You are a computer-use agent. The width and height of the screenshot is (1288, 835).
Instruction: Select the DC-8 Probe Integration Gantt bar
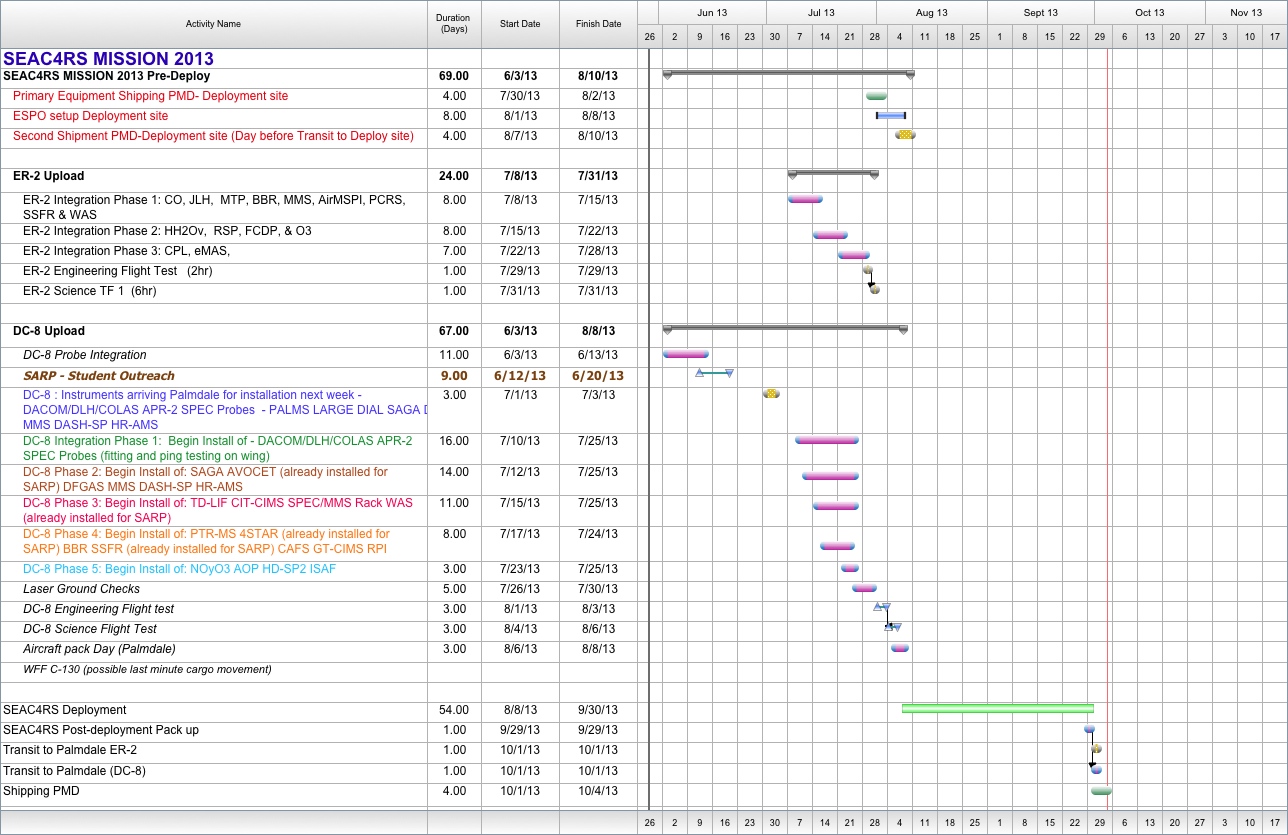(x=685, y=354)
